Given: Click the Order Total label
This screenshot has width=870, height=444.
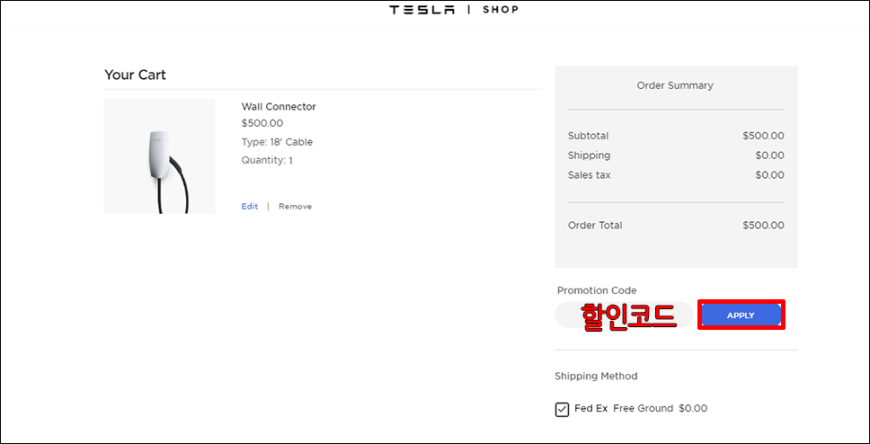Looking at the screenshot, I should point(595,225).
